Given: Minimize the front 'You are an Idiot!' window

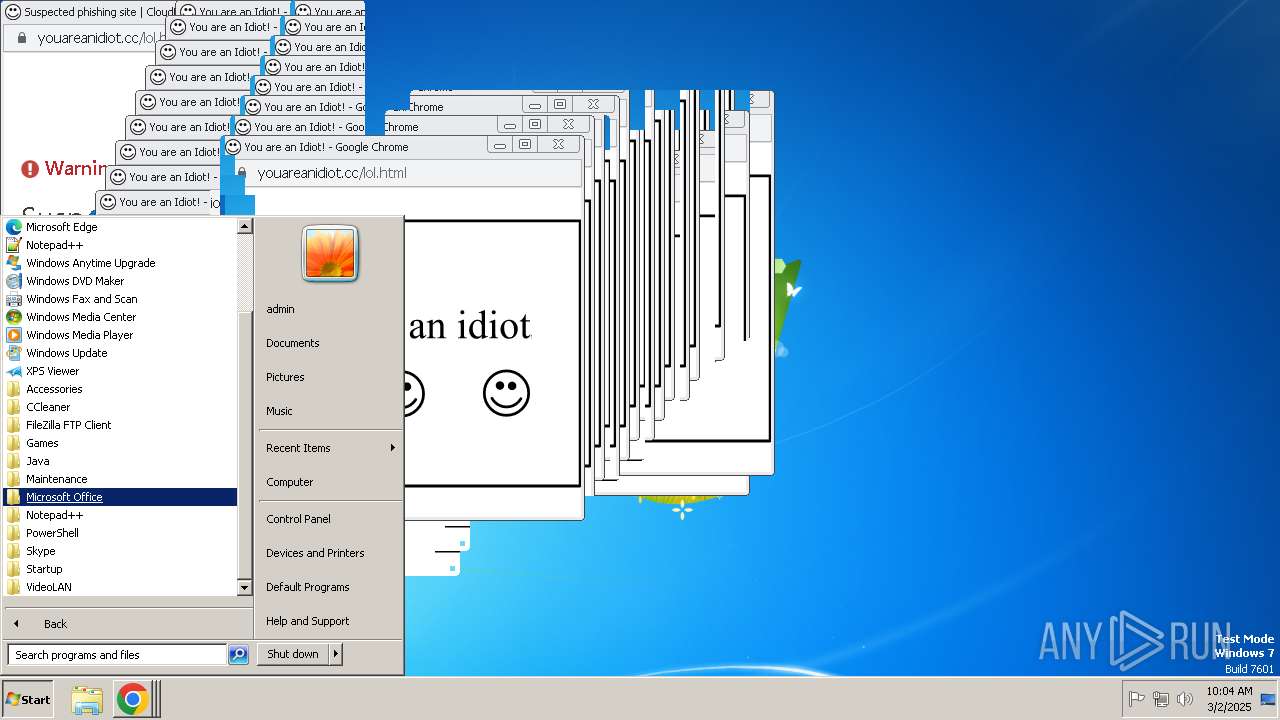Looking at the screenshot, I should coord(500,145).
